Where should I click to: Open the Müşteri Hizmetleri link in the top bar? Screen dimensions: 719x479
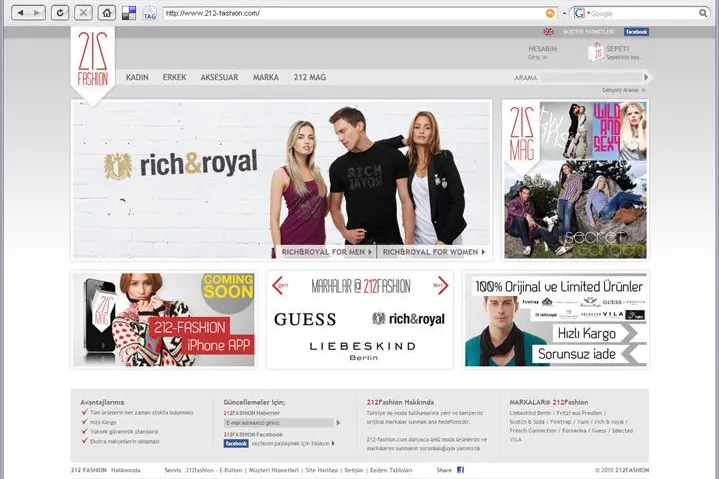coord(588,32)
